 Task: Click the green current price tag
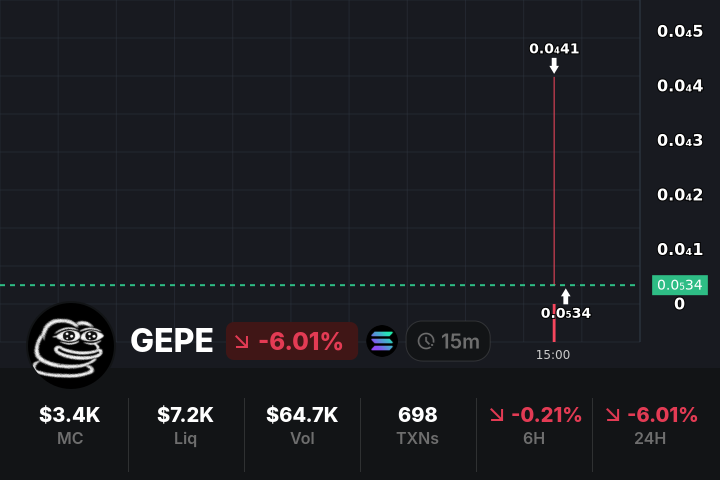tap(679, 285)
